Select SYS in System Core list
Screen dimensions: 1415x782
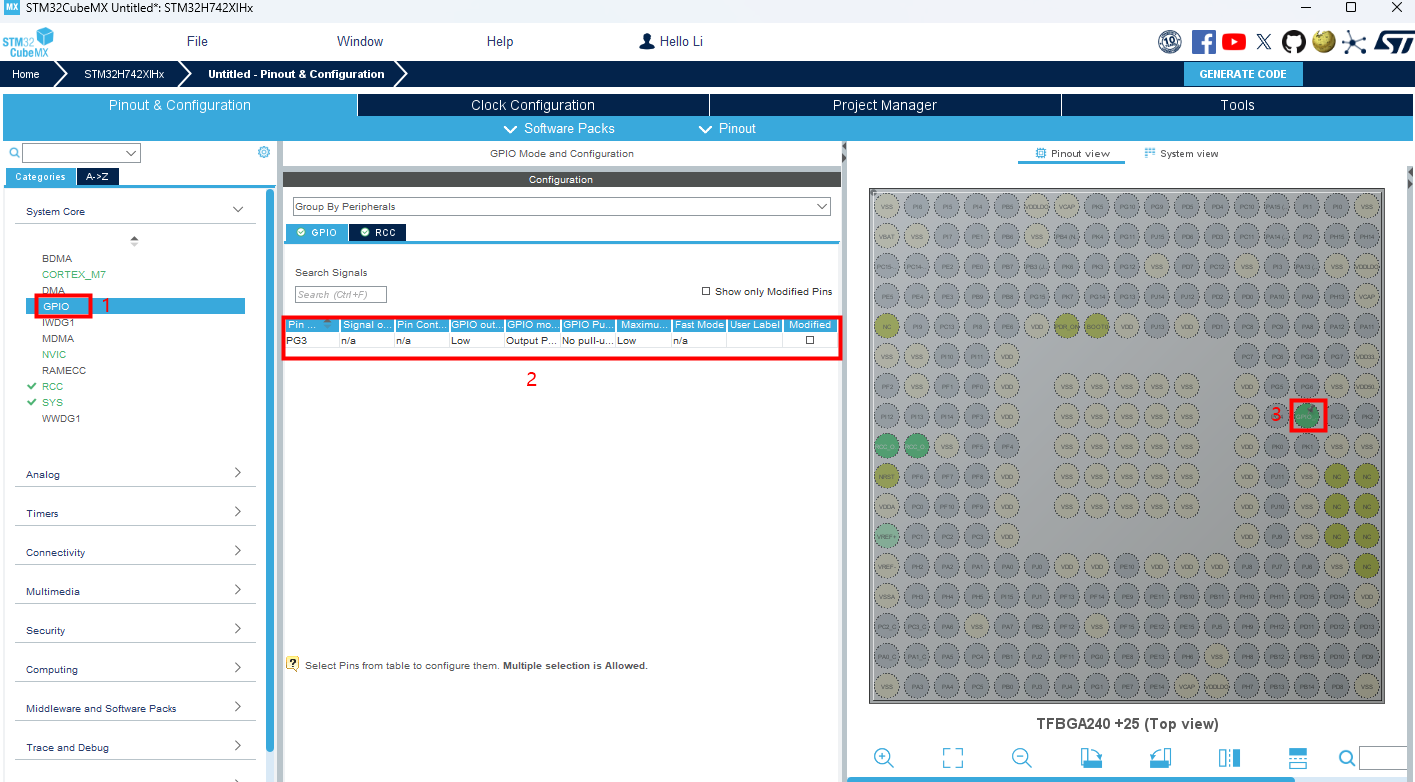[x=52, y=402]
